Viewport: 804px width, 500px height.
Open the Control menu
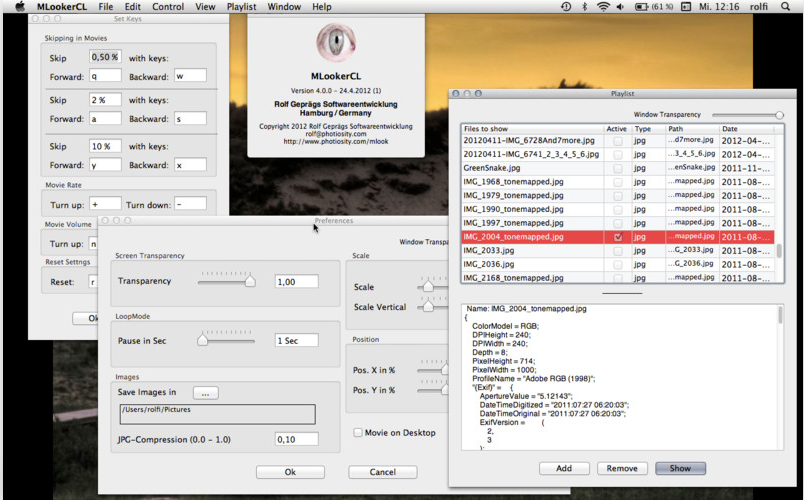168,7
